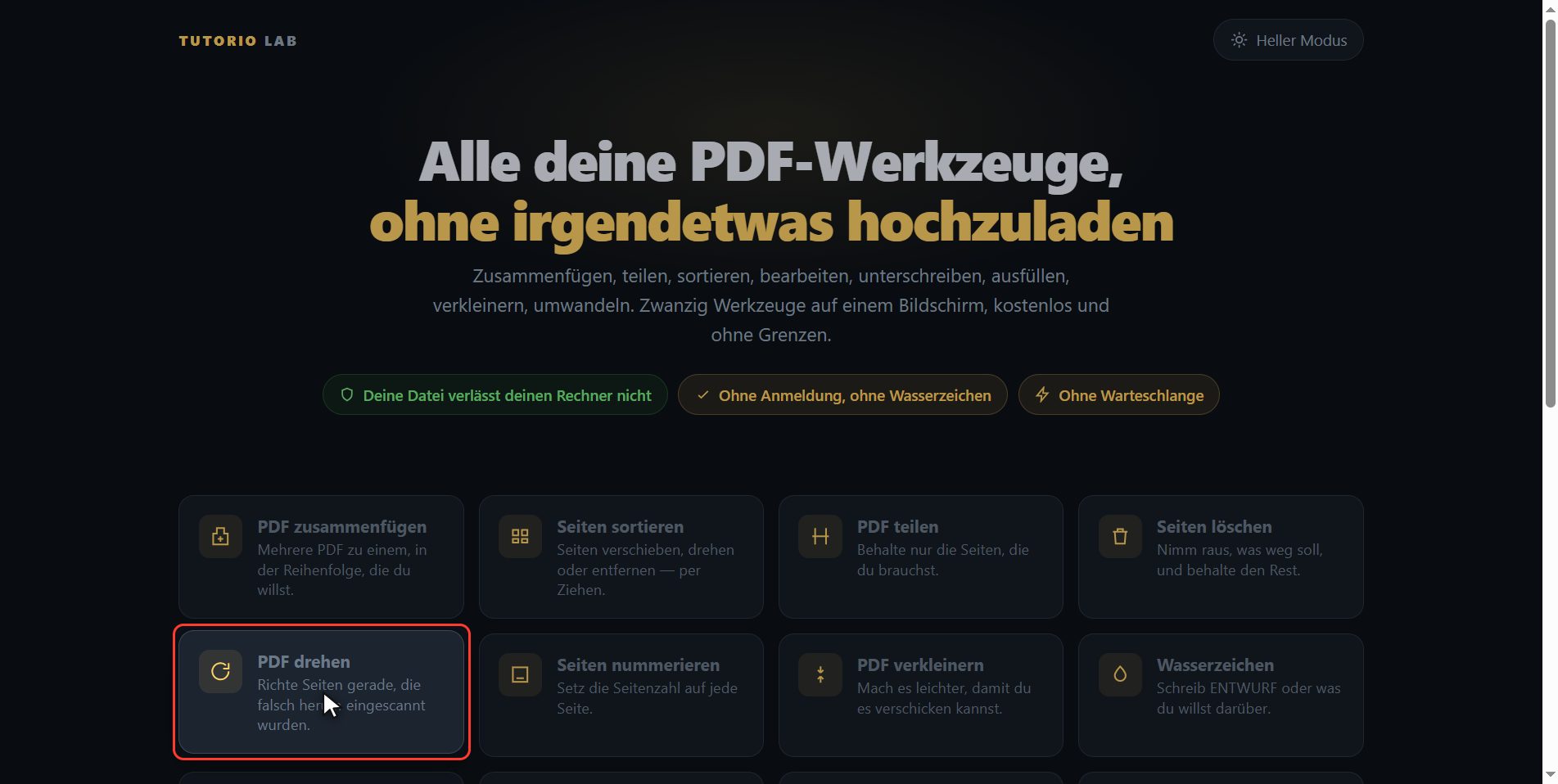Open the TUTORIO LAB home logo
This screenshot has width=1558, height=784.
(x=237, y=41)
